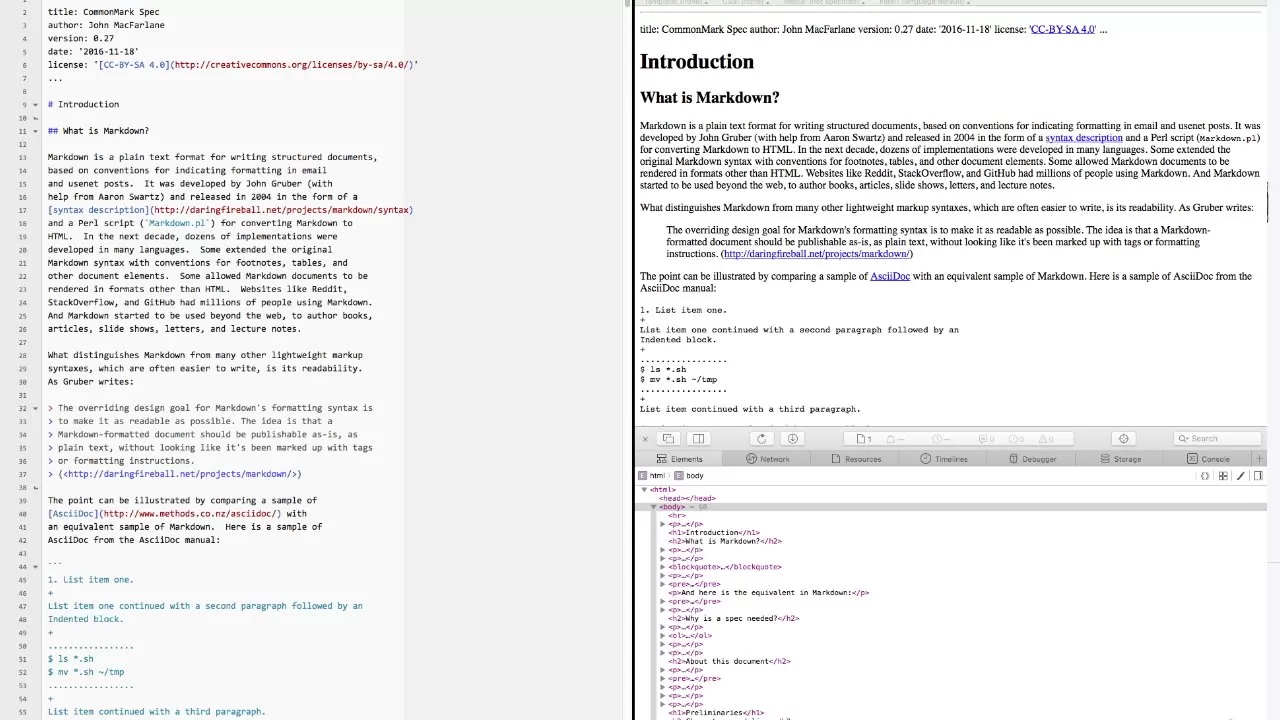Switch to the Elements tab

[678, 459]
